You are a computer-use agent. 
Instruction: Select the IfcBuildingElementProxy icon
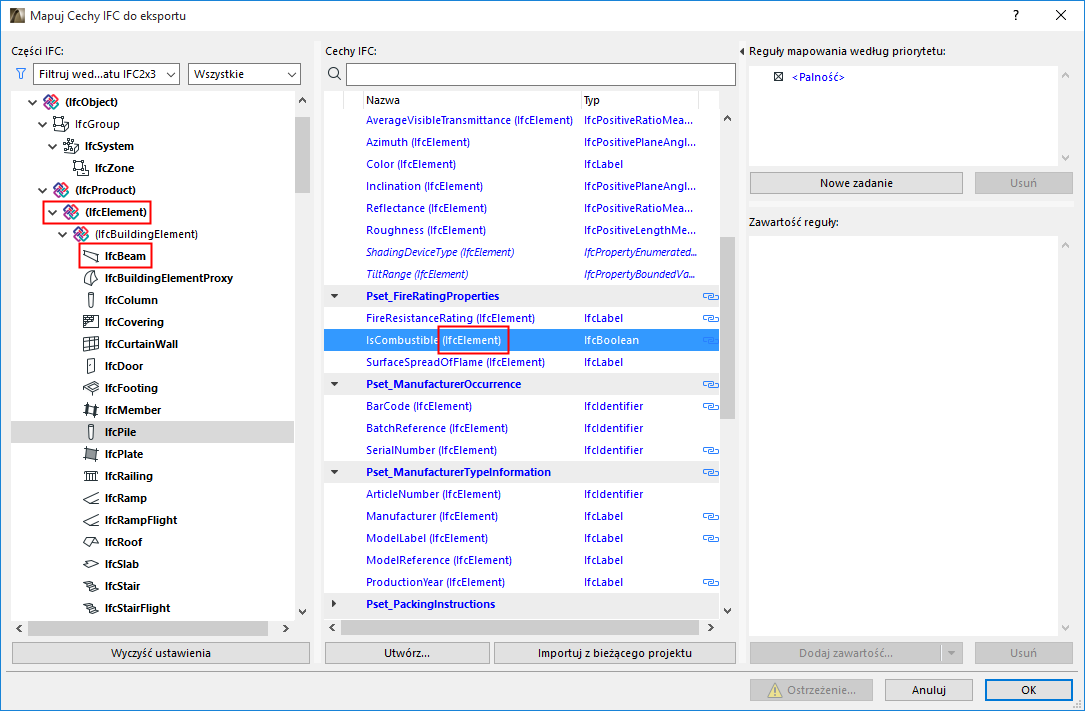point(91,278)
